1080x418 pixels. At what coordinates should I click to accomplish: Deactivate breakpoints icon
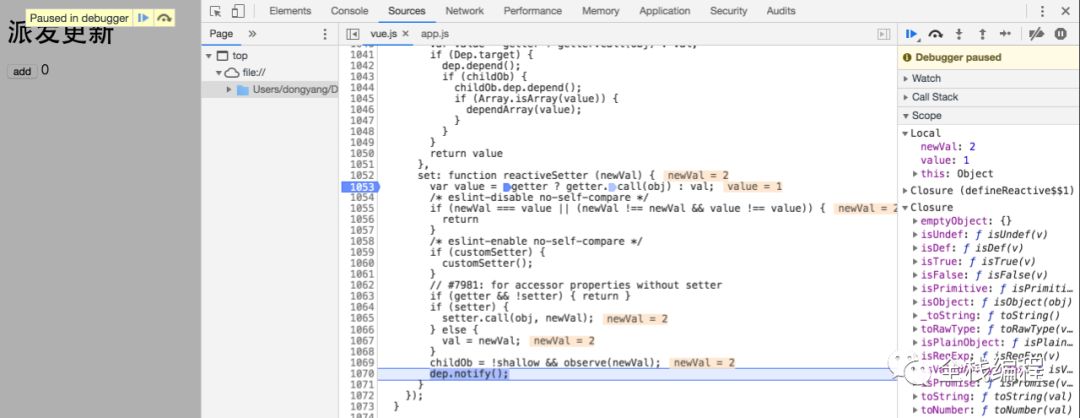1036,34
